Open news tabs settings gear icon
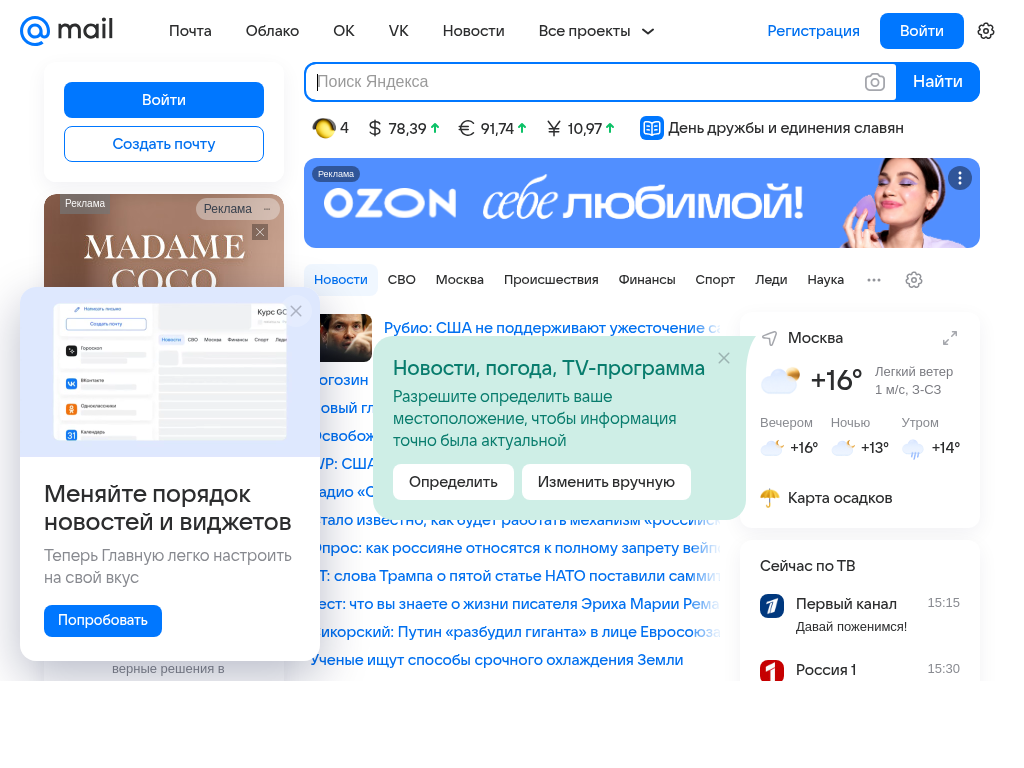Screen dimensions: 1024x768 point(914,280)
